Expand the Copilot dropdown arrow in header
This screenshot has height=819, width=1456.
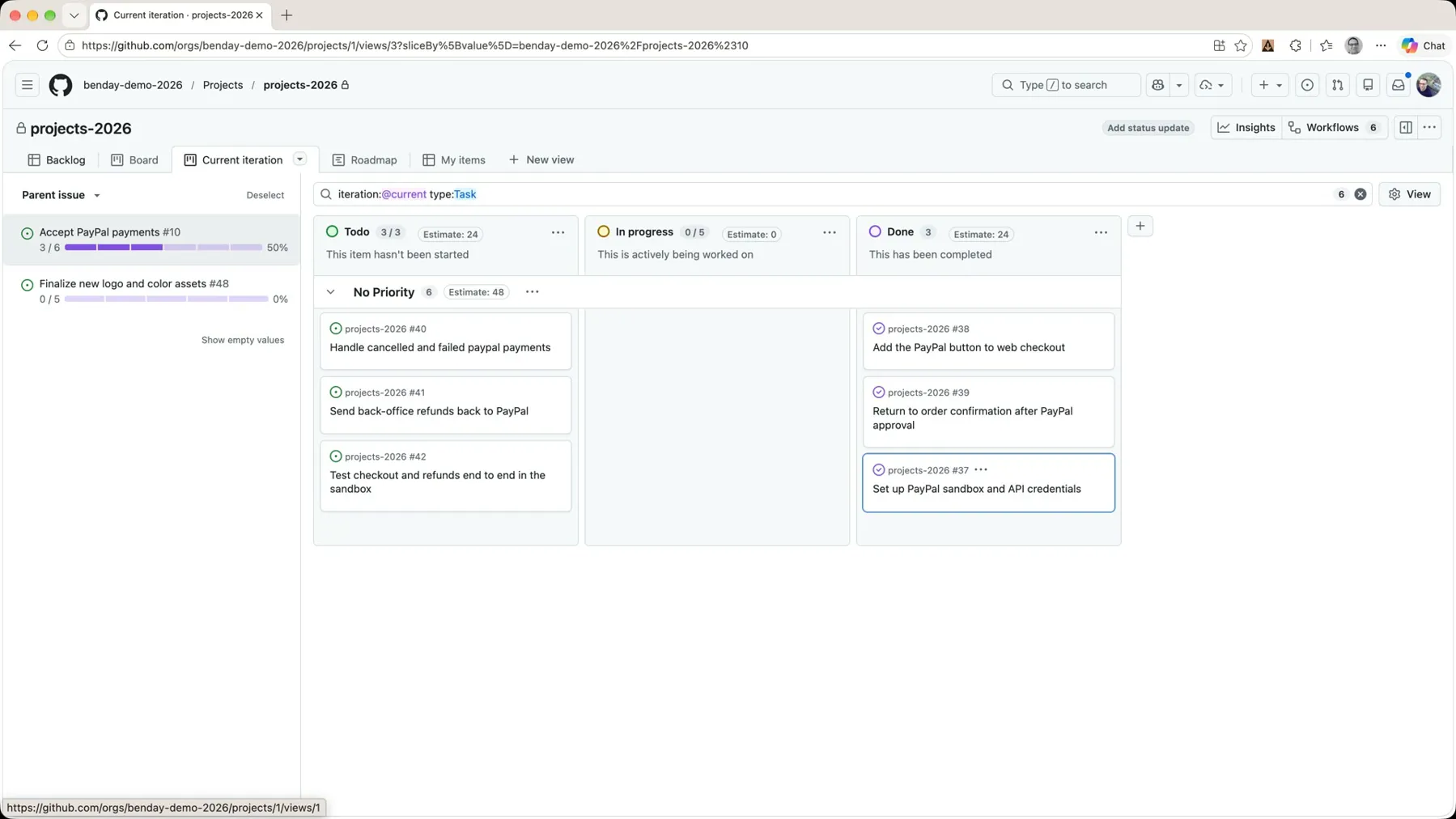tap(1179, 85)
